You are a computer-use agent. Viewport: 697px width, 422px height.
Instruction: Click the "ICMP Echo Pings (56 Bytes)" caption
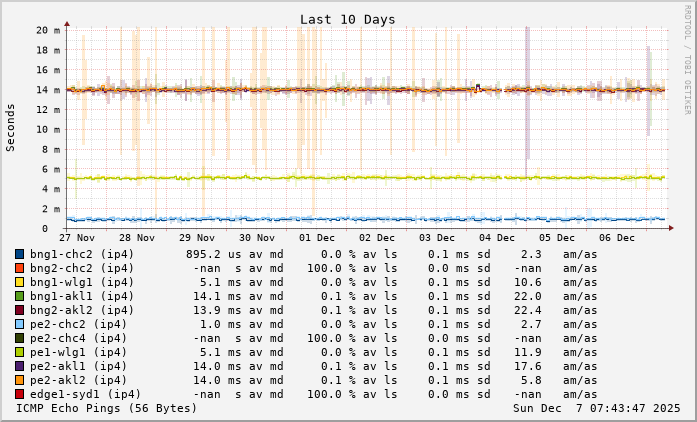click(107, 408)
